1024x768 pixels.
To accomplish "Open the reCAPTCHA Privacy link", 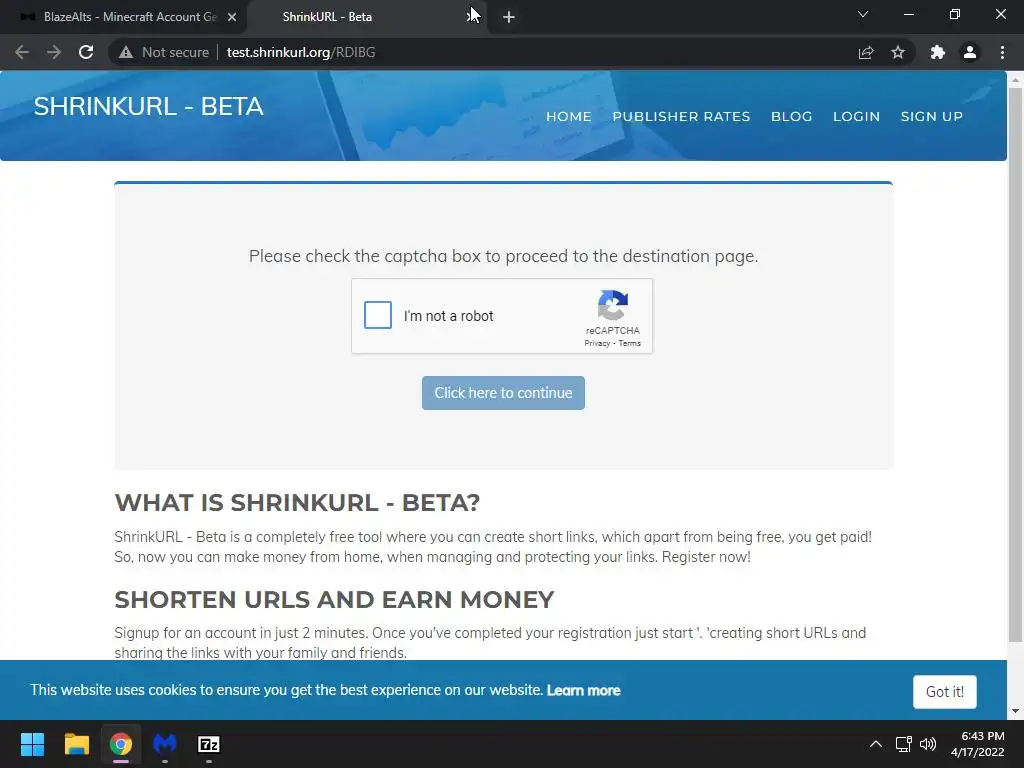I will click(597, 344).
